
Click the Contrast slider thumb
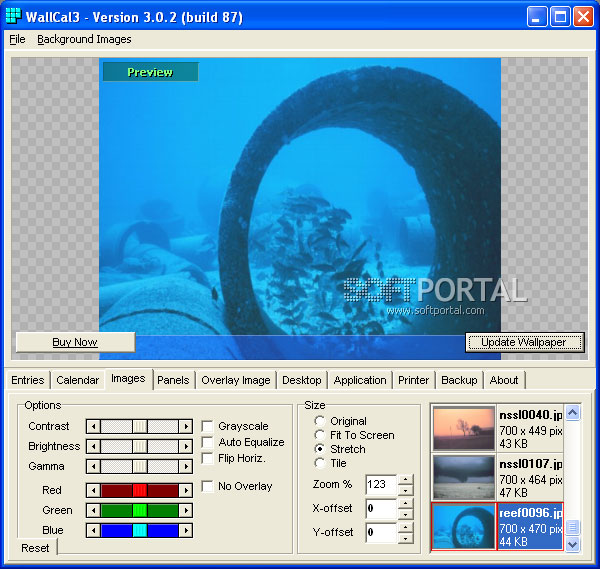(140, 426)
